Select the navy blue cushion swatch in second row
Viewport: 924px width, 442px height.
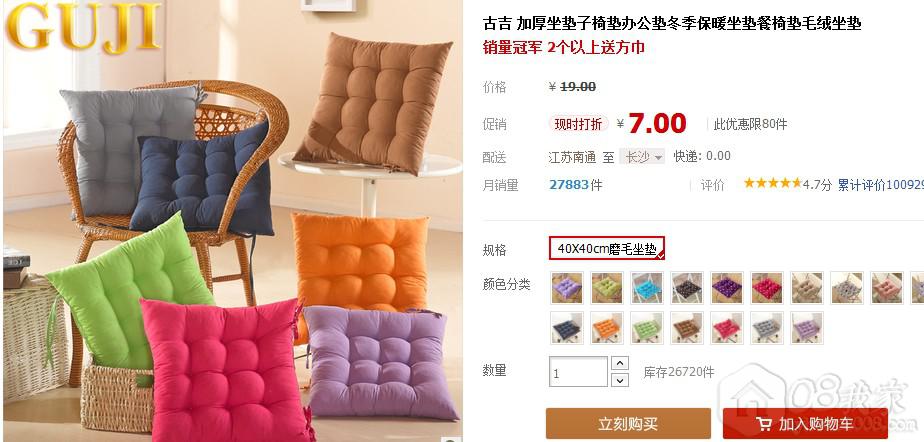coord(567,328)
